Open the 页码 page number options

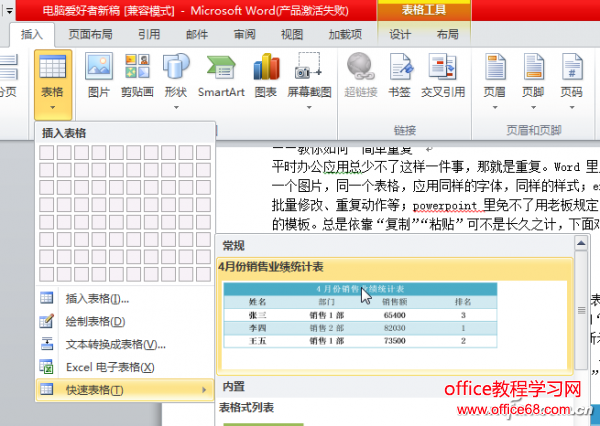(572, 81)
